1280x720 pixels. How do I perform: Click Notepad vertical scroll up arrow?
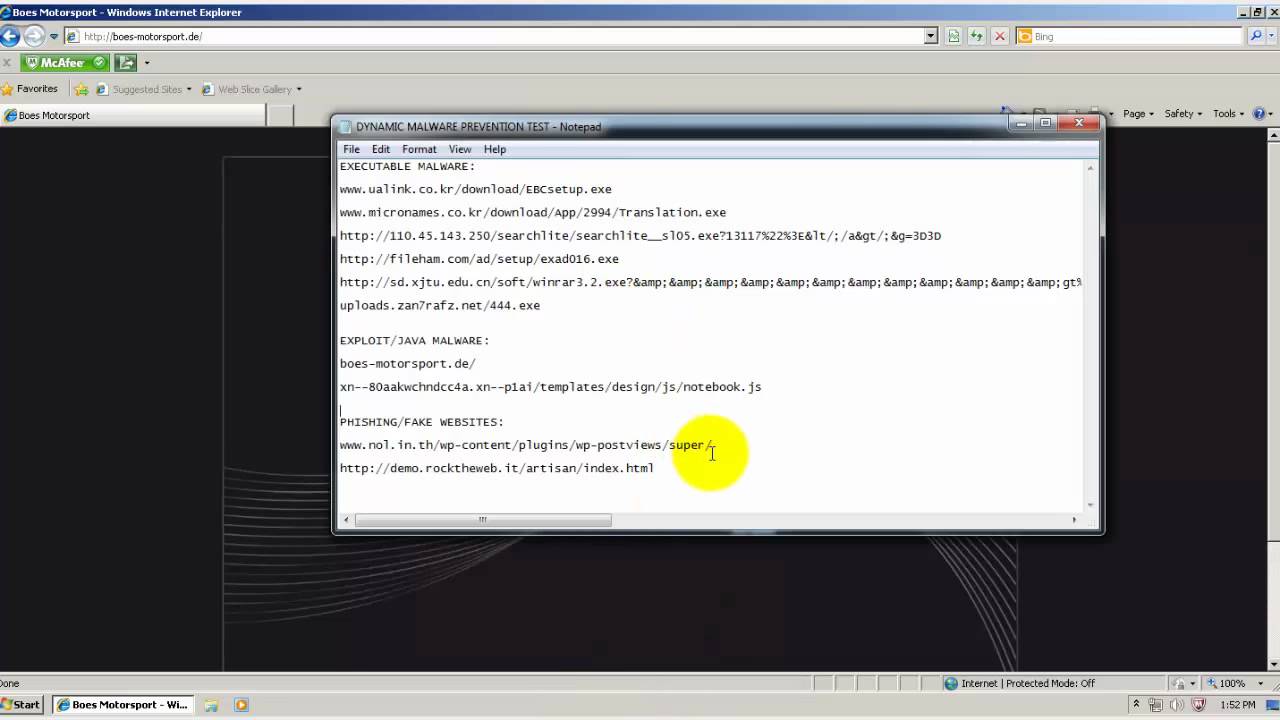click(x=1090, y=168)
